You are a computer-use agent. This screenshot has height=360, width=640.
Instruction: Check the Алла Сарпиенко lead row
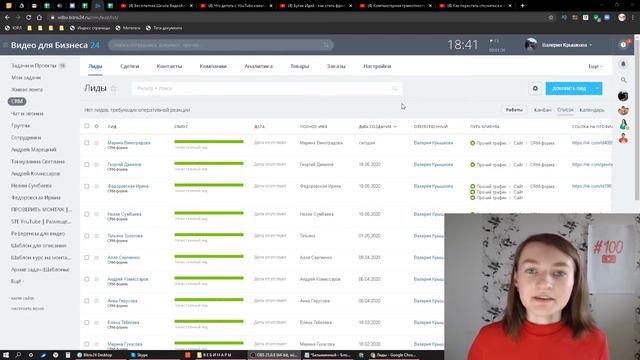click(x=87, y=258)
